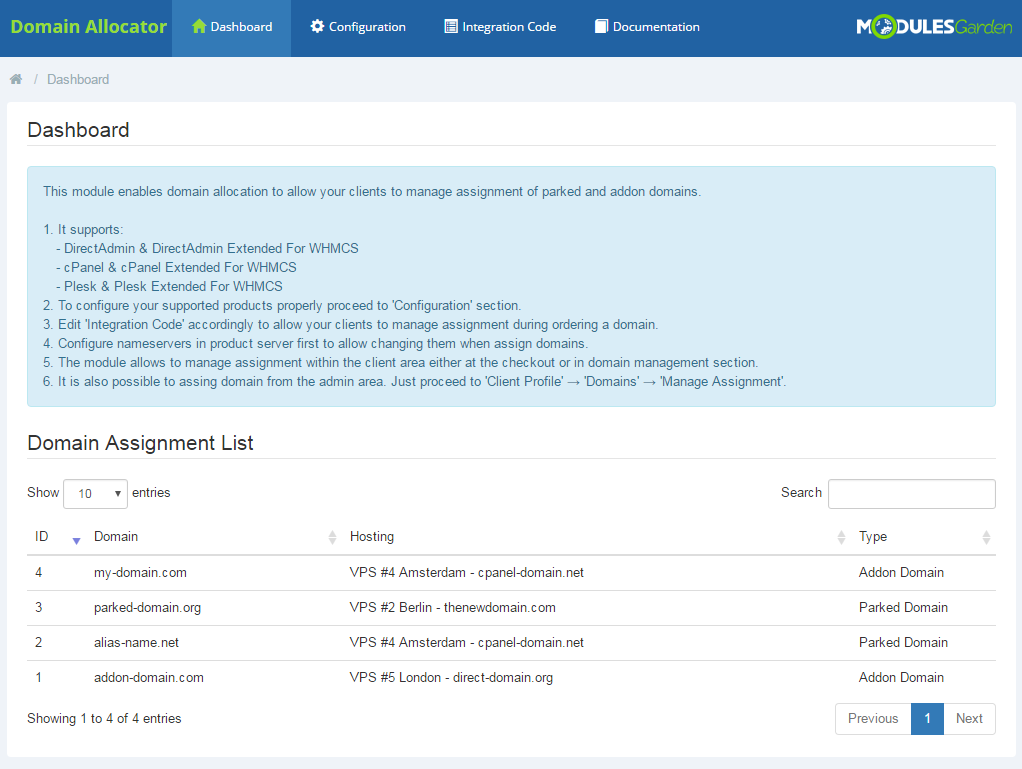The width and height of the screenshot is (1022, 769).
Task: Click page 1 in the pagination control
Action: 927,718
